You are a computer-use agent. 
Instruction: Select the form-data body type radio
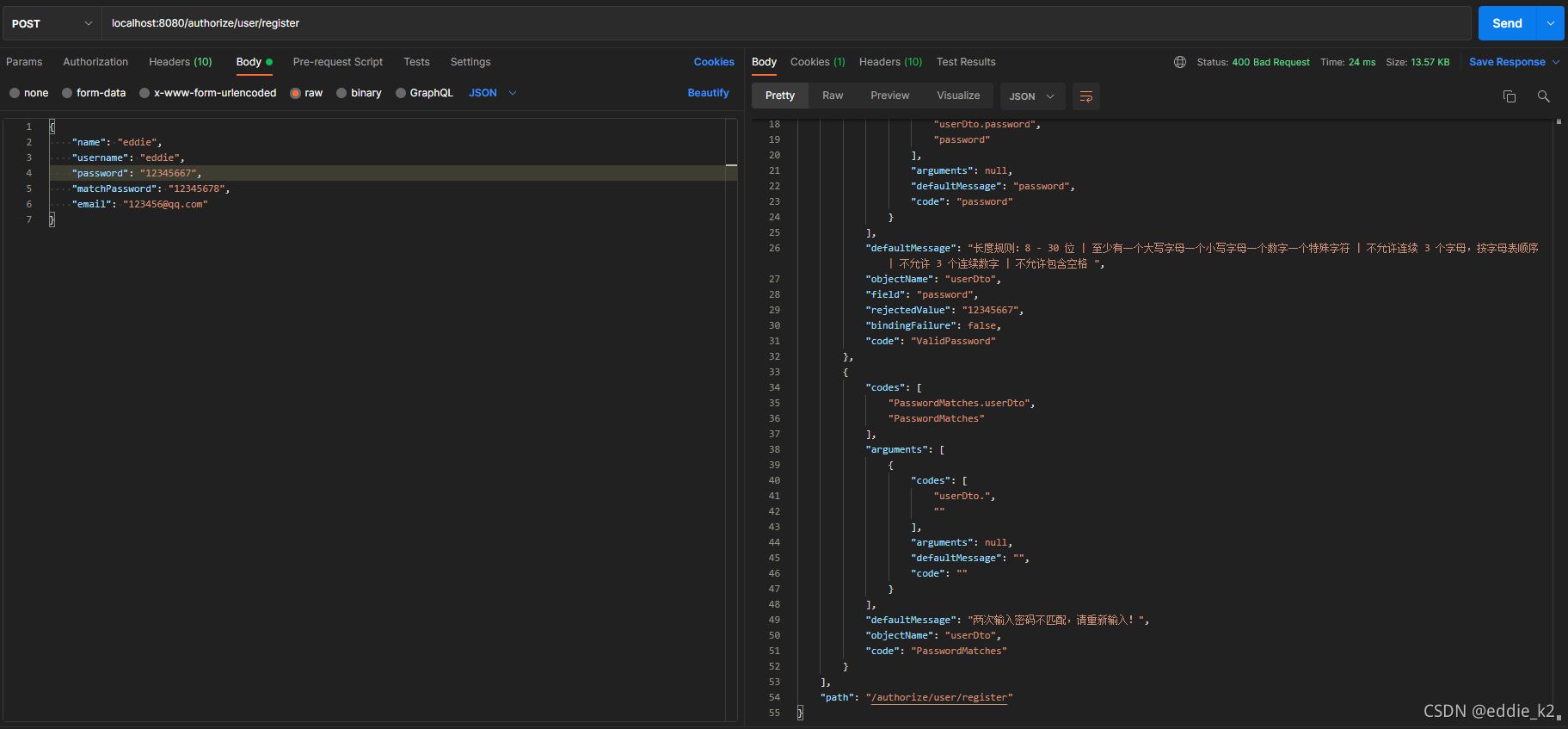[67, 93]
